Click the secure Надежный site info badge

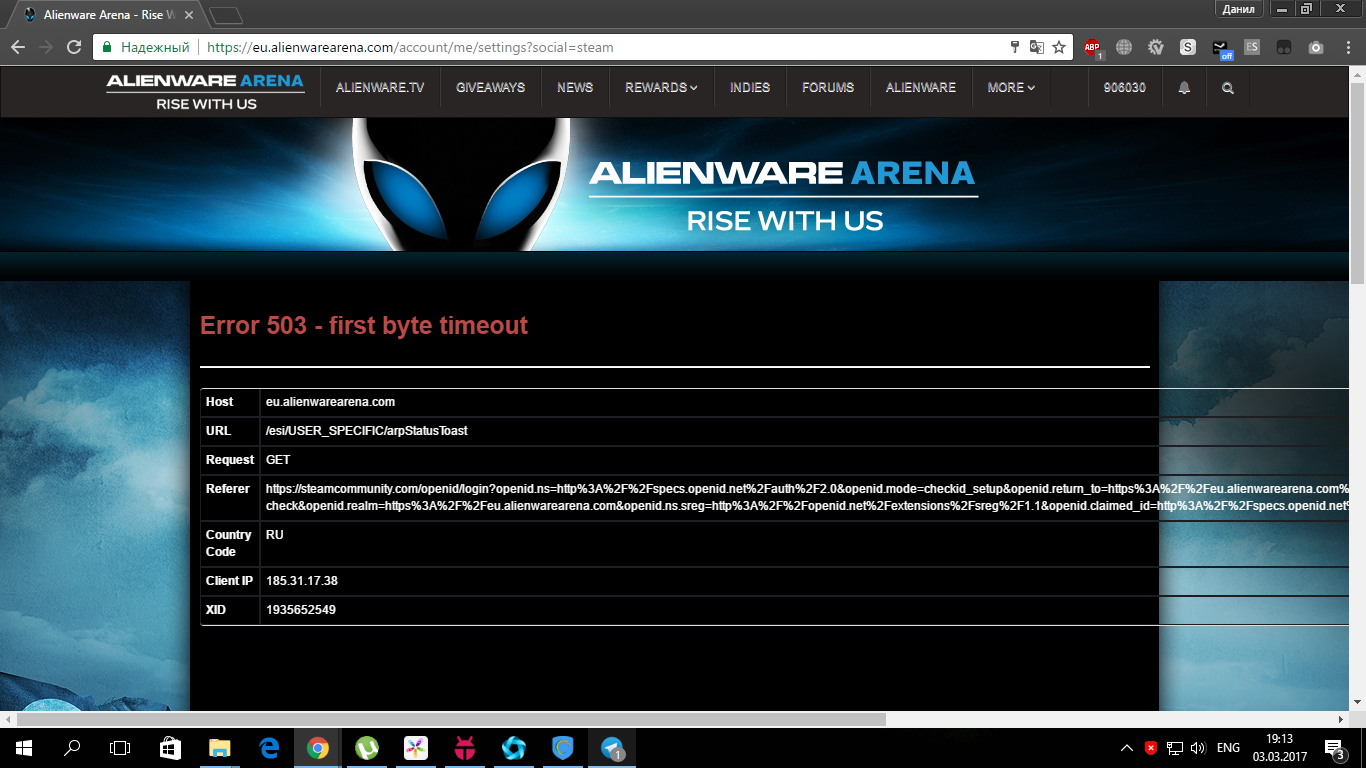[x=147, y=47]
